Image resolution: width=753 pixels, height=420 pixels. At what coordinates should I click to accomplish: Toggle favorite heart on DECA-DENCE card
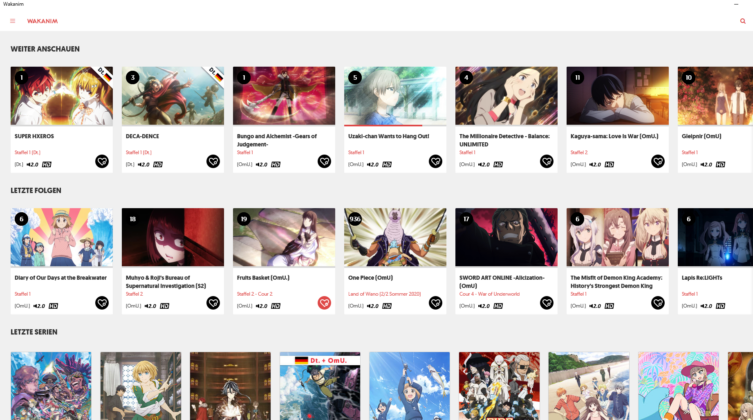click(x=213, y=161)
